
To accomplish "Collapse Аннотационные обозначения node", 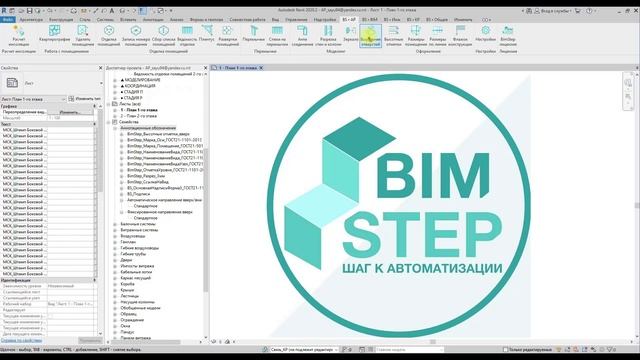I will [115, 128].
